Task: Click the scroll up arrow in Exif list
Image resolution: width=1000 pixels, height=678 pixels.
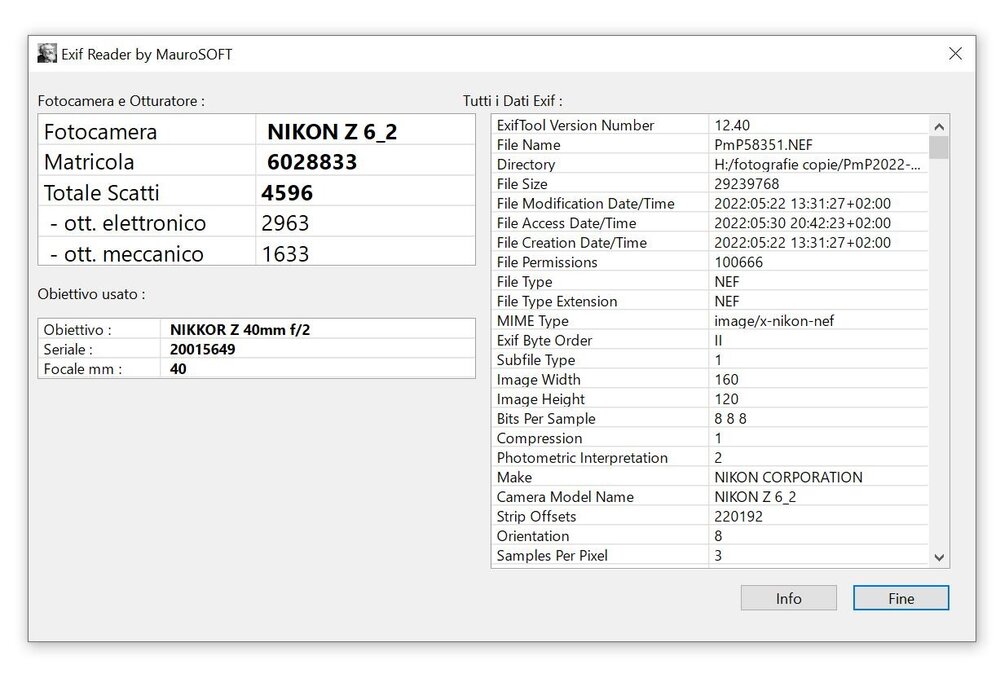Action: [939, 126]
